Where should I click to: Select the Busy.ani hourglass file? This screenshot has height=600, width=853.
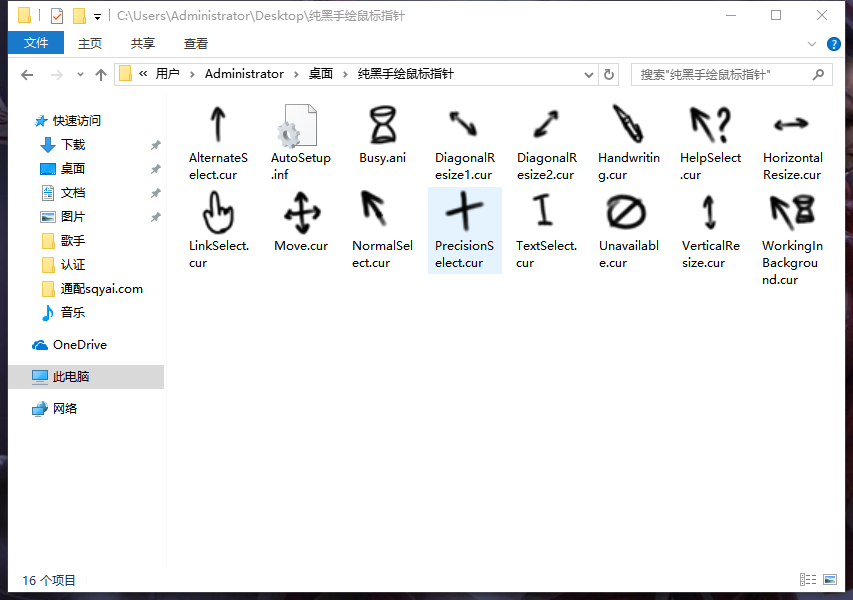(382, 136)
